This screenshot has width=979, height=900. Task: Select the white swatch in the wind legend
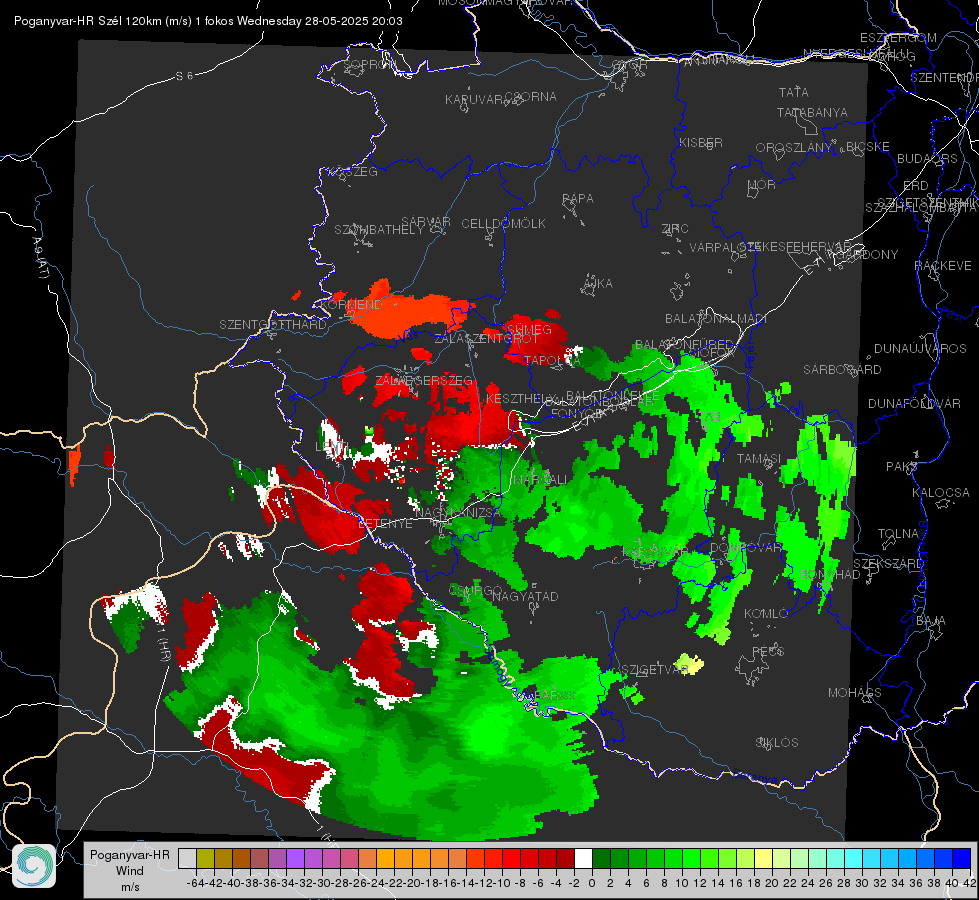coord(583,858)
